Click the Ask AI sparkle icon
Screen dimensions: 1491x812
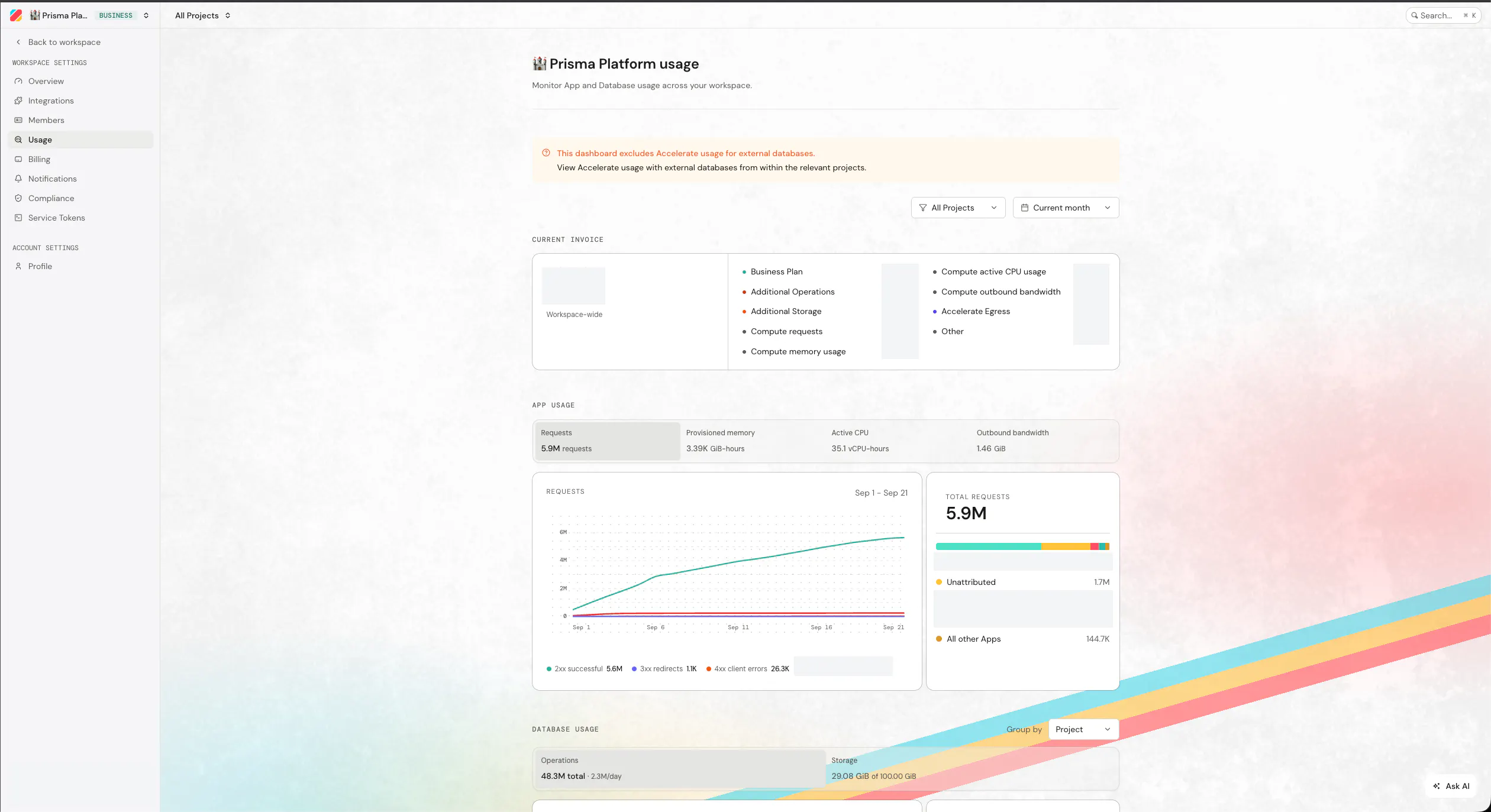[1437, 786]
